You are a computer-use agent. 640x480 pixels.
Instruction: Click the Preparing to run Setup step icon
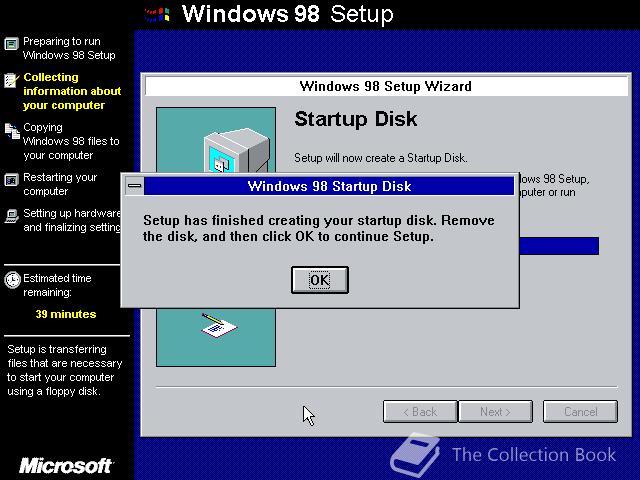coord(11,43)
